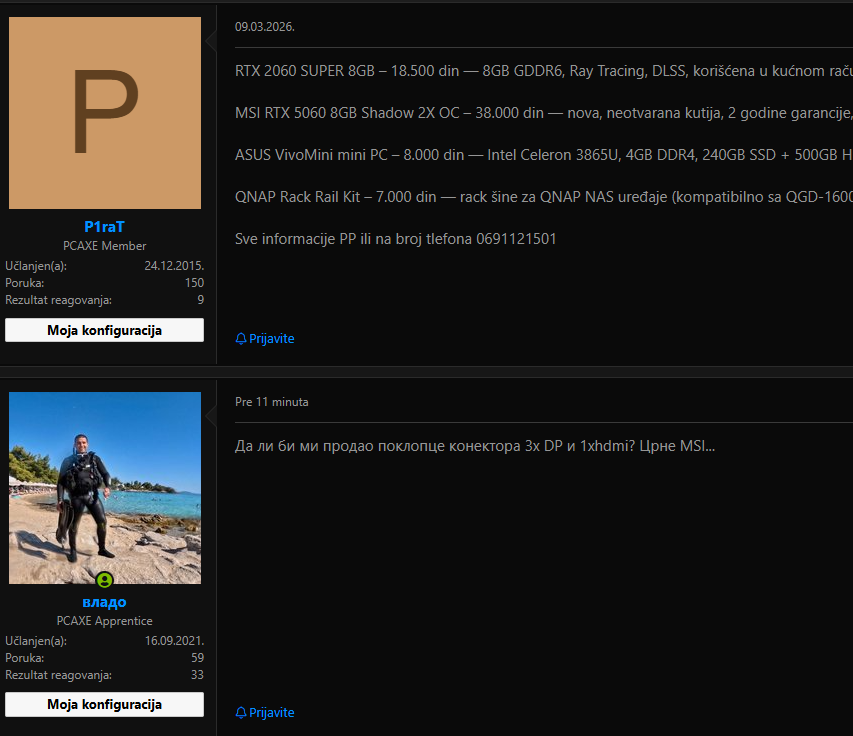The width and height of the screenshot is (853, 736).
Task: Click the bell icon in P1raT's post
Action: tap(241, 338)
